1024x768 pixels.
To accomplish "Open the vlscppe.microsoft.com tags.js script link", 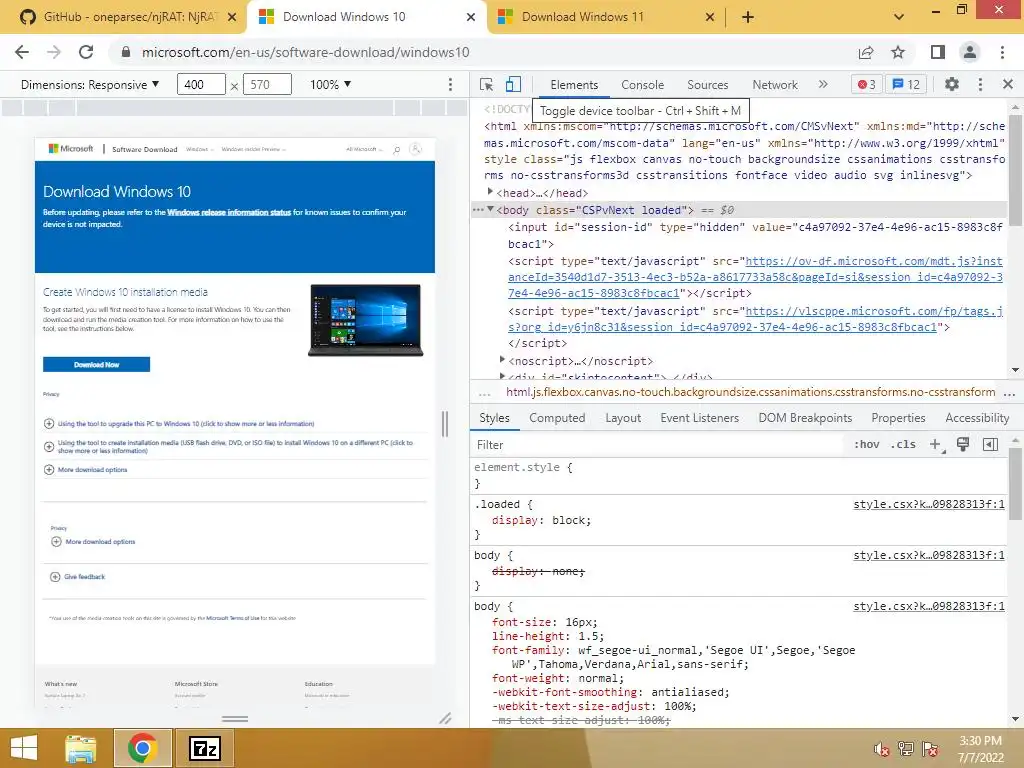I will [756, 319].
